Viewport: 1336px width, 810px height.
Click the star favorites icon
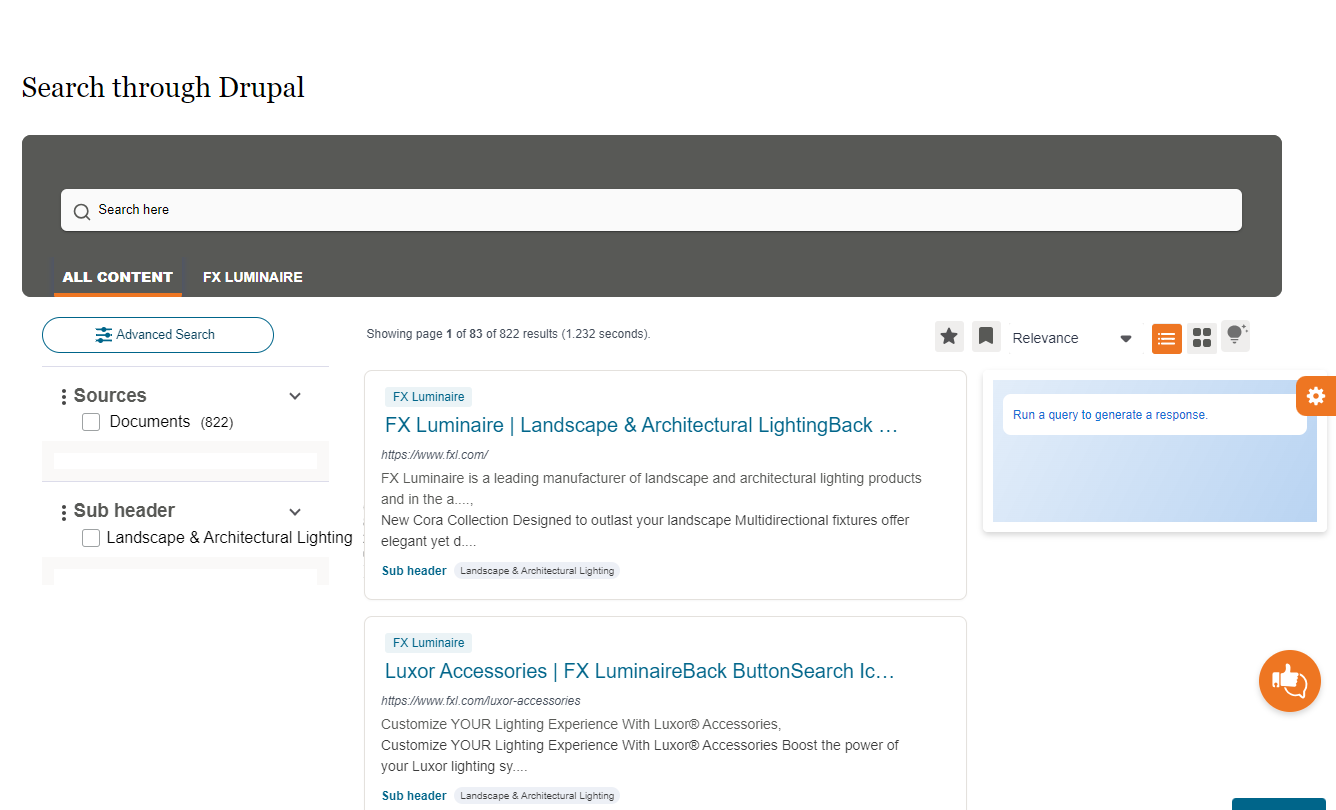949,337
